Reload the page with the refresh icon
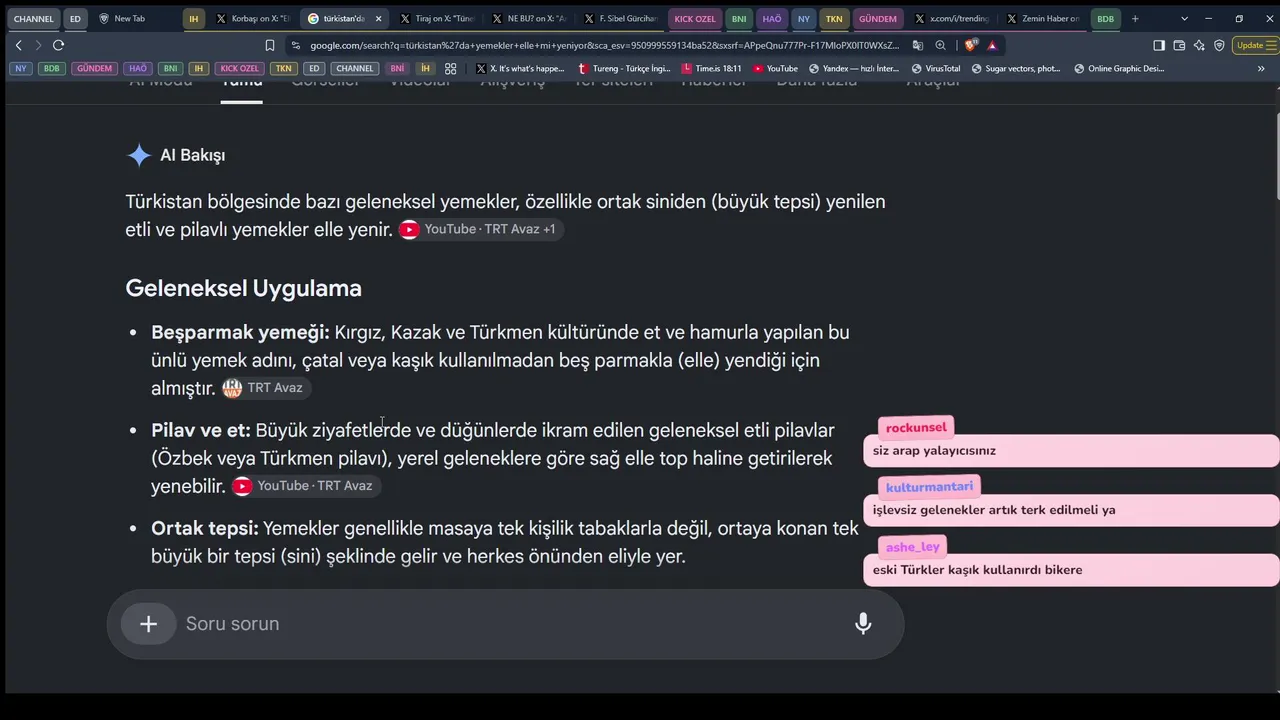Viewport: 1280px width, 720px height. (x=58, y=45)
